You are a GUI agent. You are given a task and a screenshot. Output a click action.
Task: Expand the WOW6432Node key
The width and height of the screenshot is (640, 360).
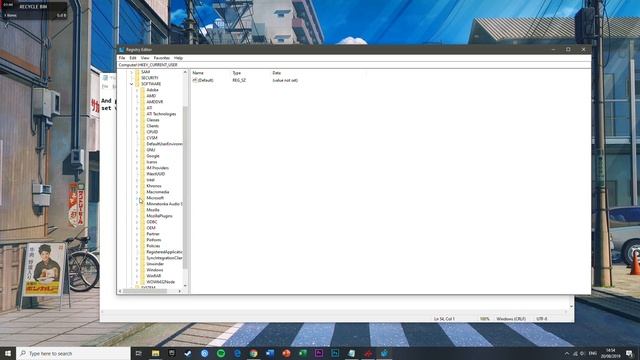137,282
